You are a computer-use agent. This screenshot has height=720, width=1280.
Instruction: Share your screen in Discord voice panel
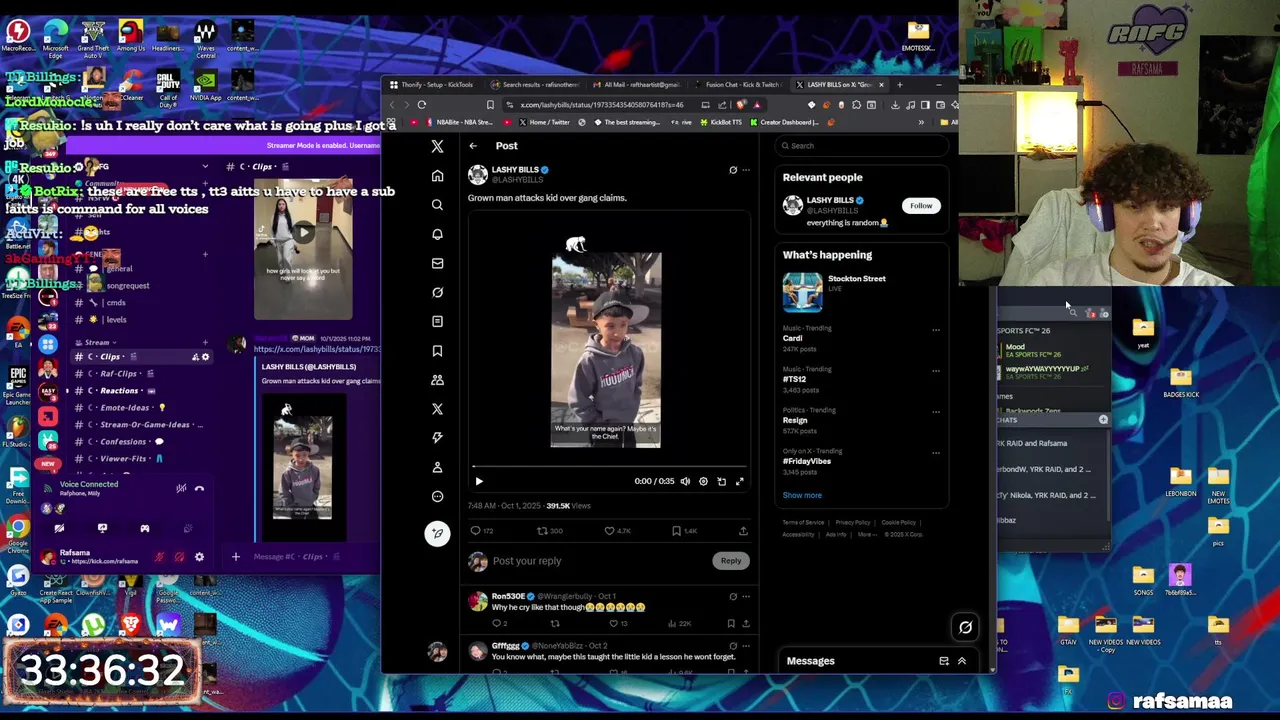tap(102, 528)
